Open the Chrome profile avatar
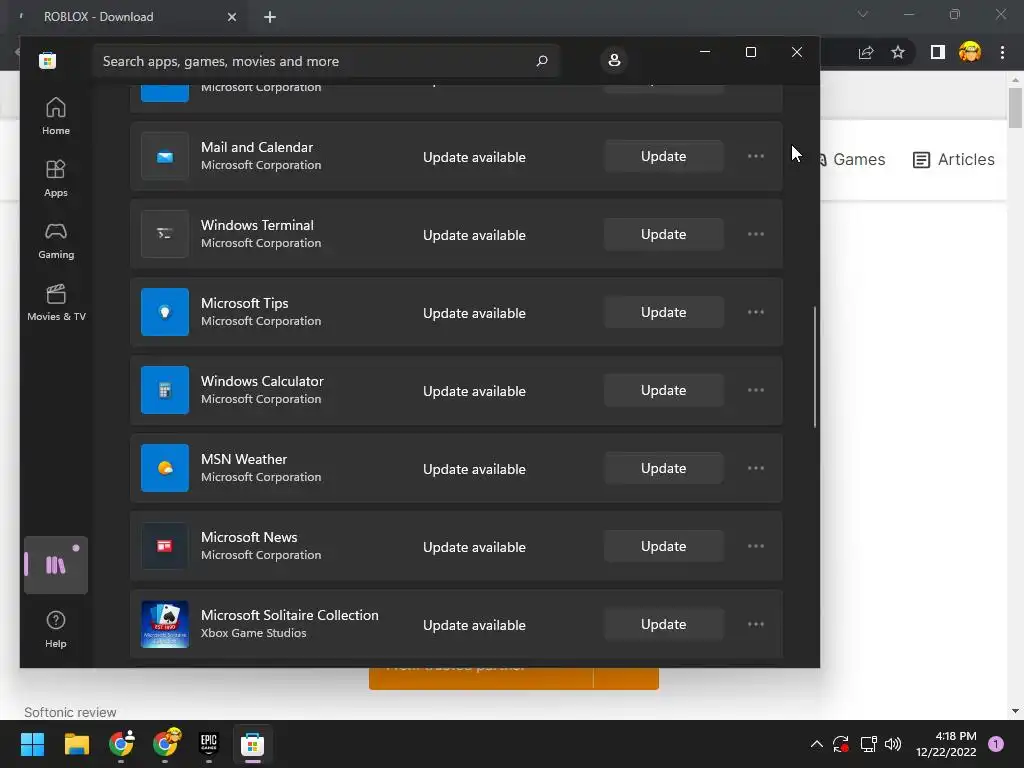This screenshot has width=1024, height=768. coord(970,52)
